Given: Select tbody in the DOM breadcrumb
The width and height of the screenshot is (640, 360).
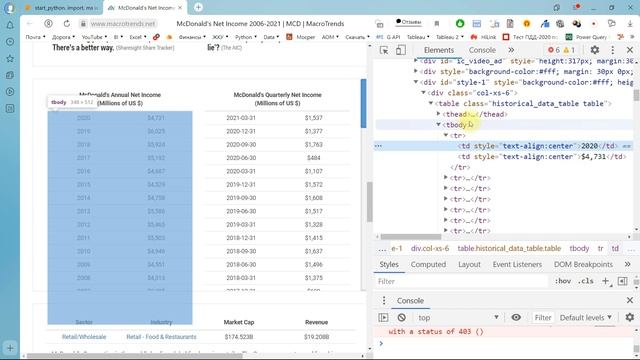Looking at the screenshot, I should (579, 248).
